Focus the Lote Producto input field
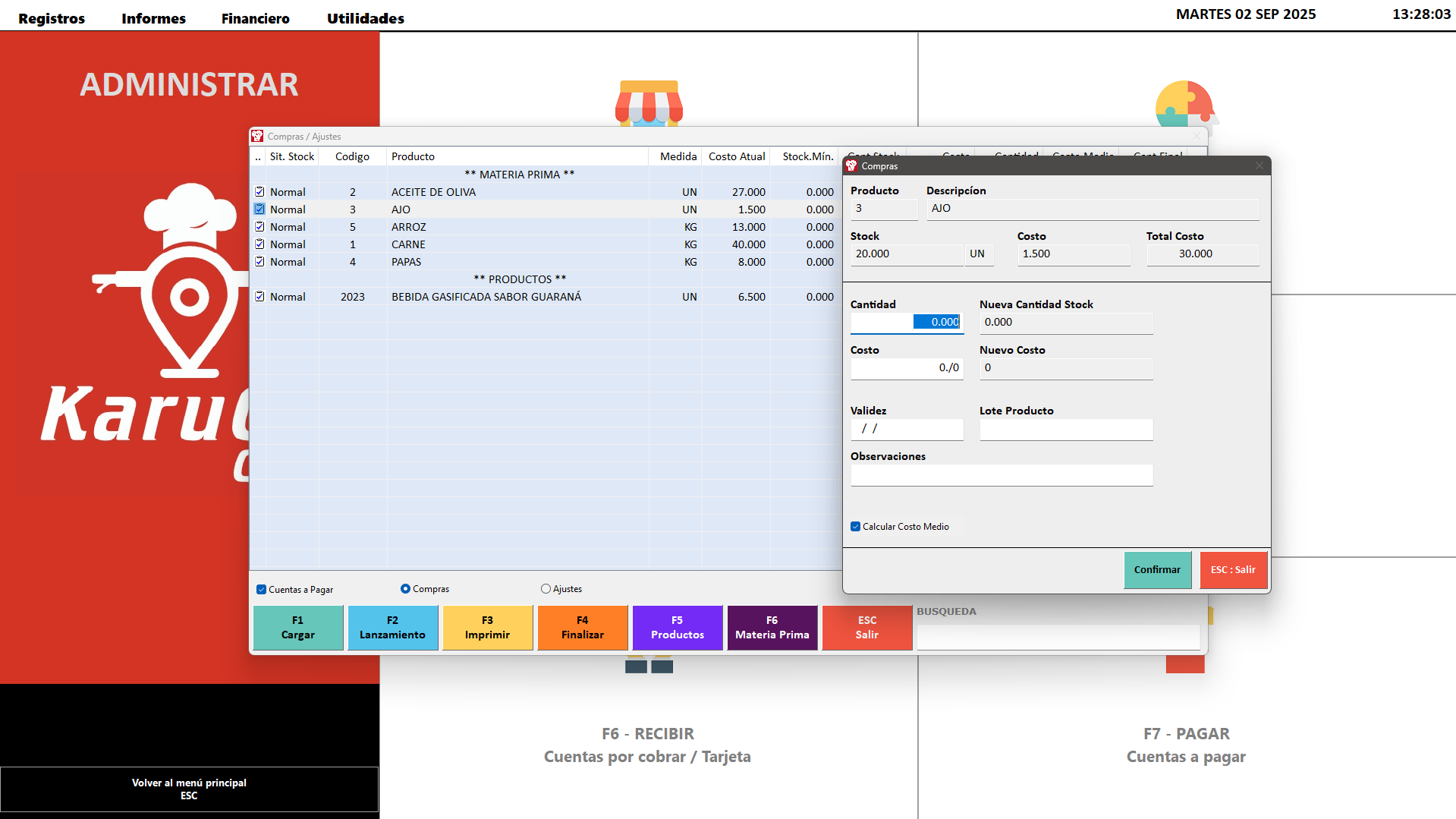The height and width of the screenshot is (819, 1456). tap(1065, 430)
